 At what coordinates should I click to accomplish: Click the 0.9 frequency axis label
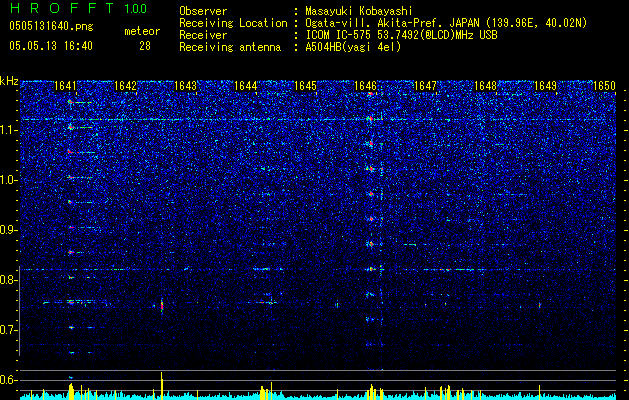tap(8, 230)
